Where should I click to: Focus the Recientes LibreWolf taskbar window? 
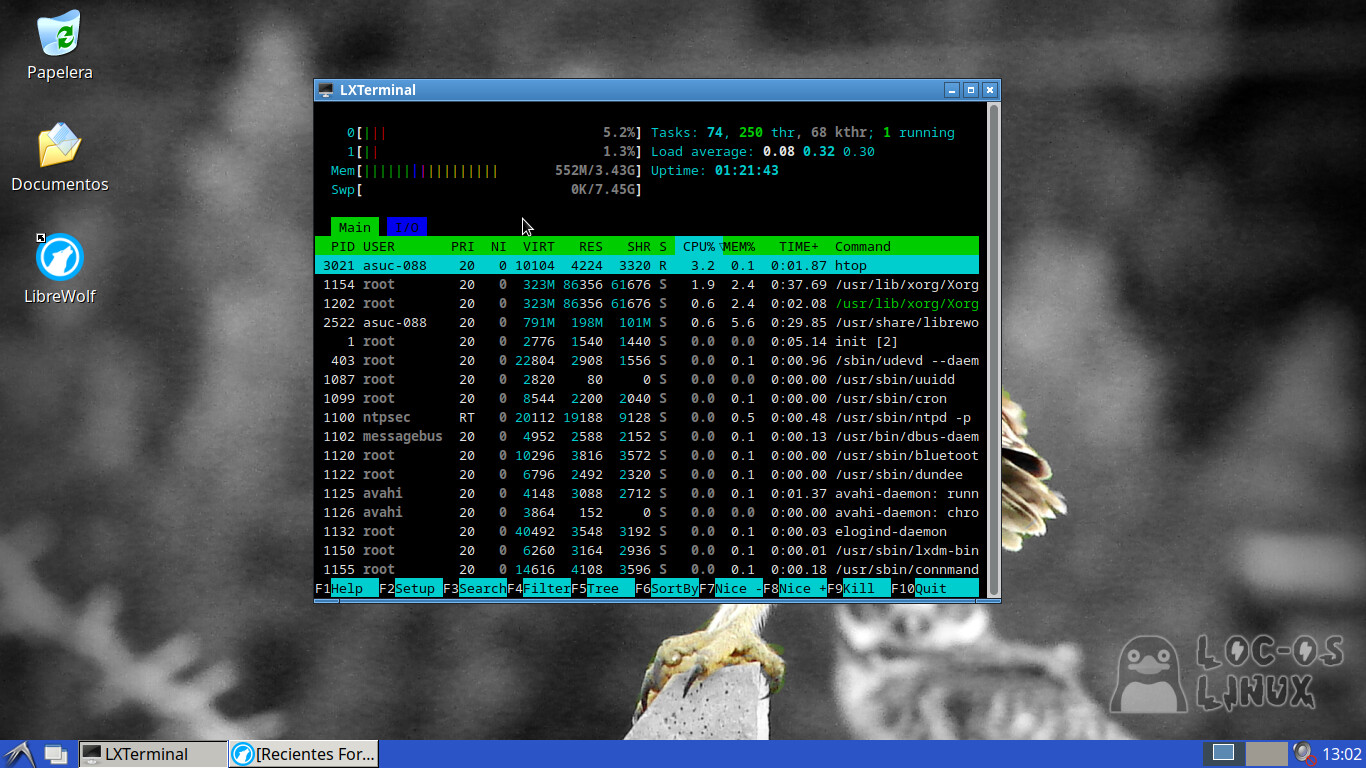(x=304, y=754)
